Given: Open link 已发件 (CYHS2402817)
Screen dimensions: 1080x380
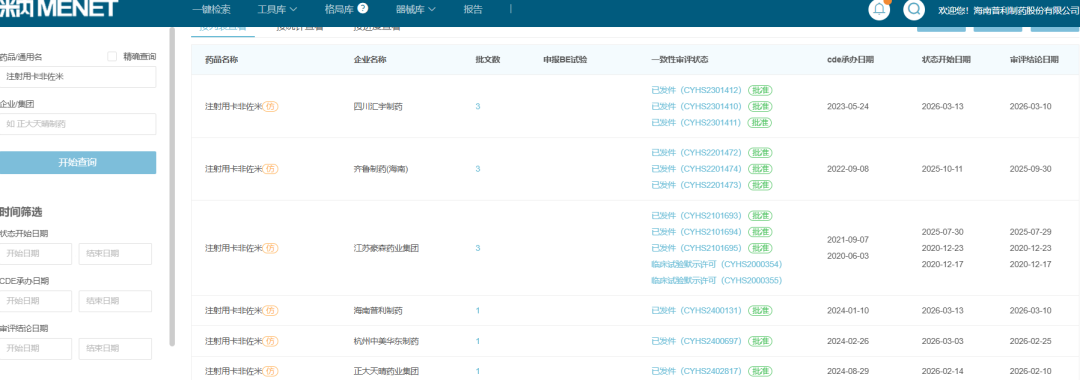Looking at the screenshot, I should tap(696, 371).
